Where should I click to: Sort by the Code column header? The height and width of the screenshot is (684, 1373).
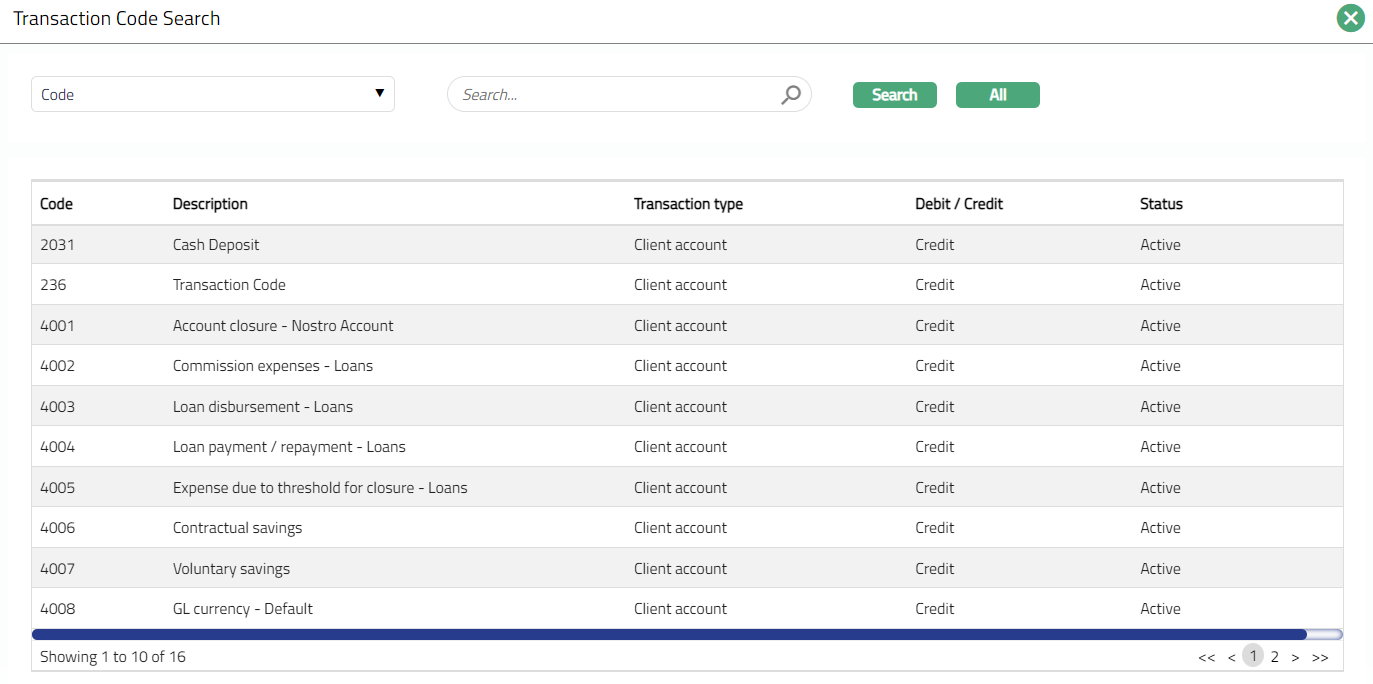pos(56,204)
